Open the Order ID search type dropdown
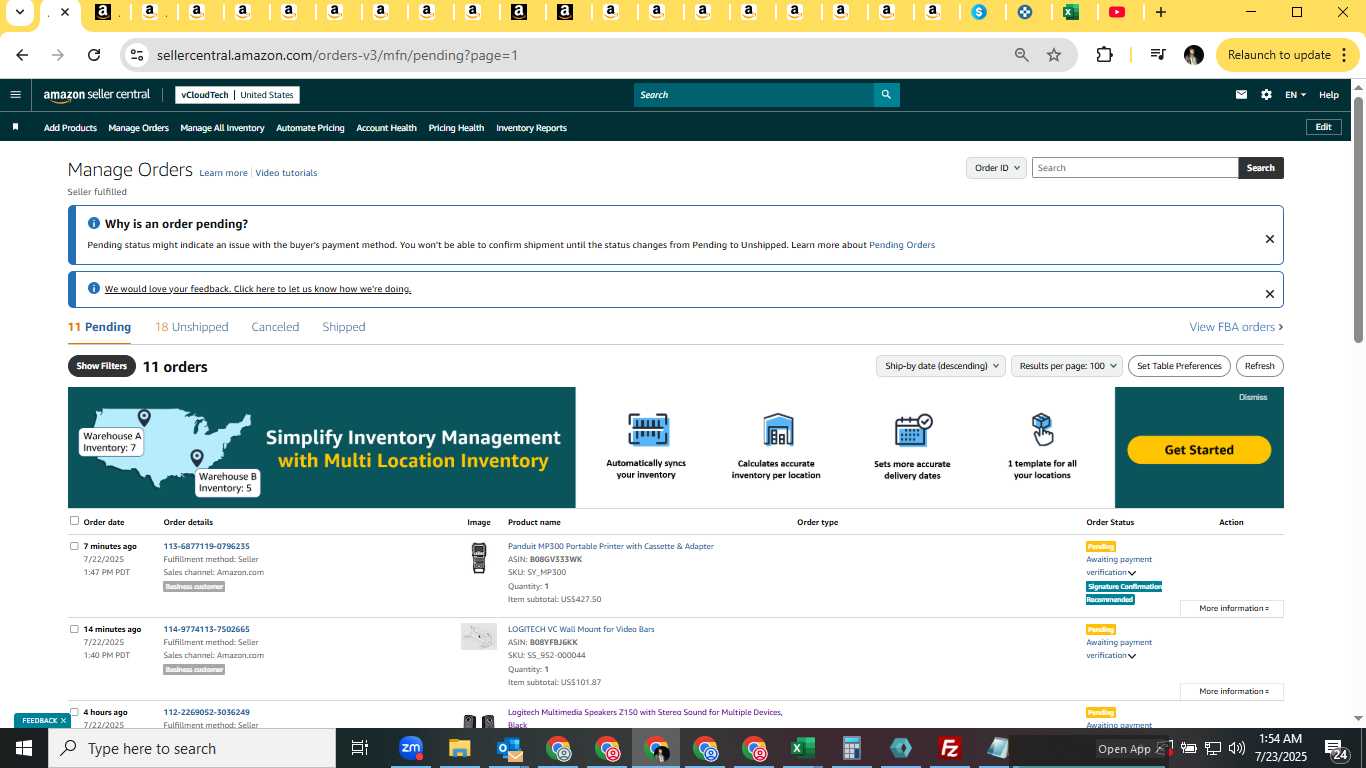The height and width of the screenshot is (768, 1366). pyautogui.click(x=996, y=168)
